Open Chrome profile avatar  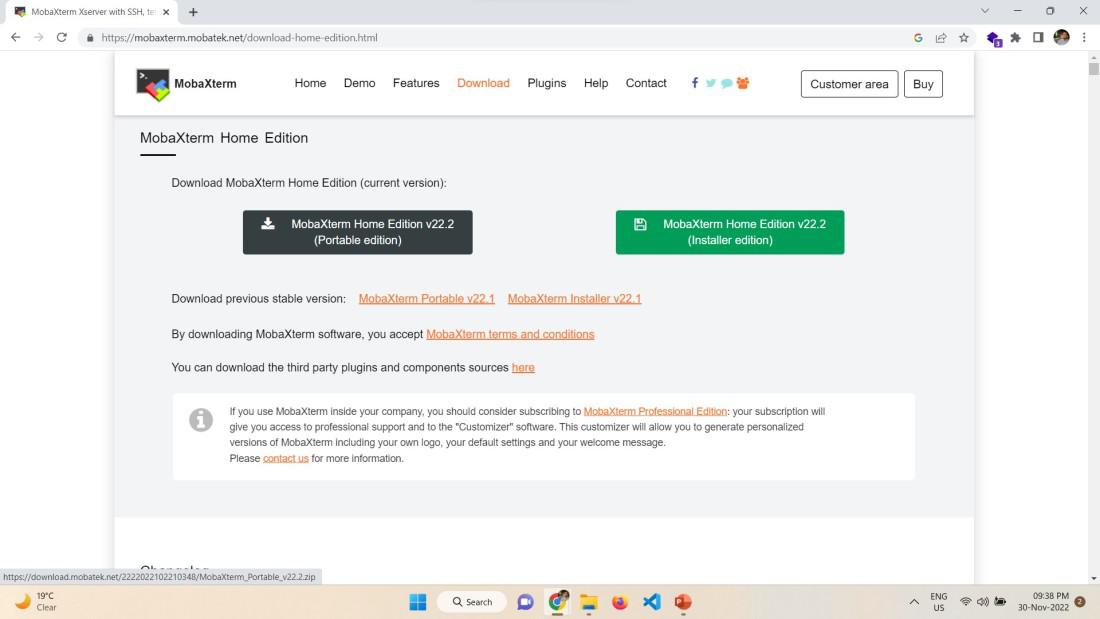click(x=1061, y=38)
